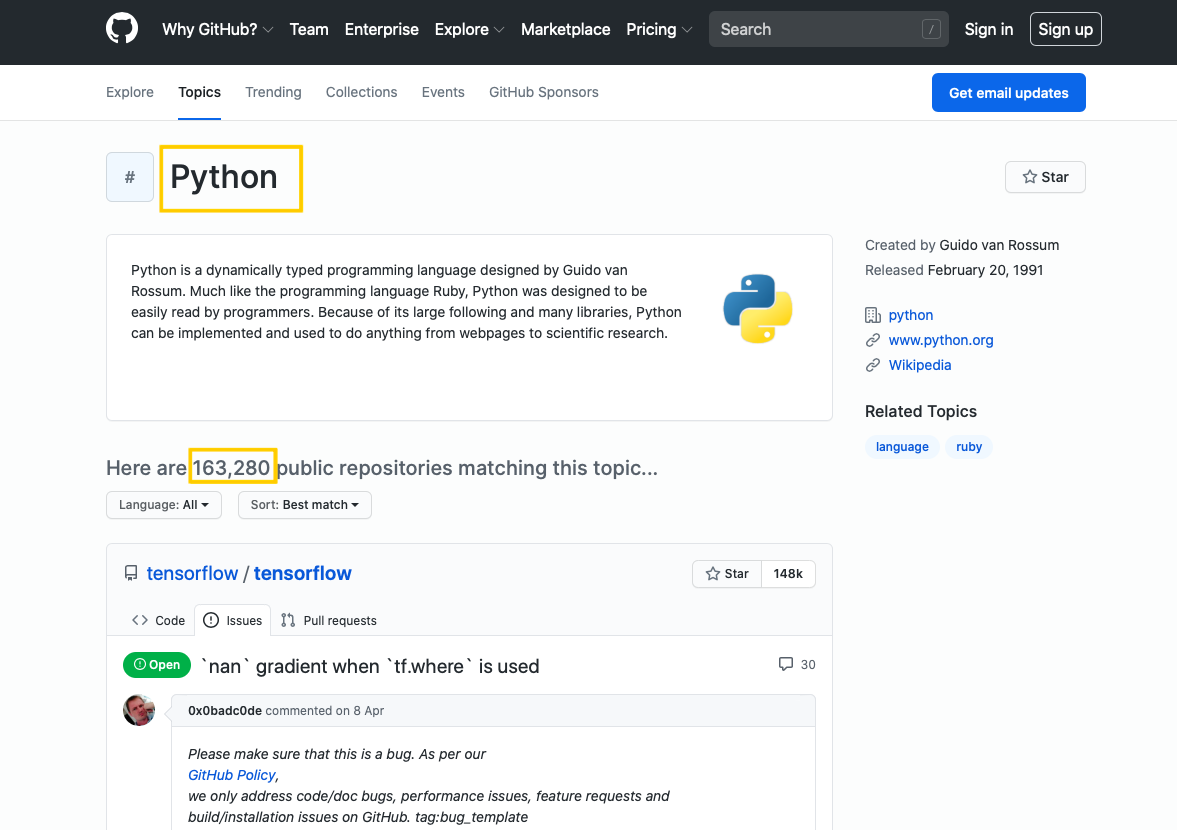Open the Sort: Best match dropdown
The height and width of the screenshot is (830, 1177).
(304, 505)
